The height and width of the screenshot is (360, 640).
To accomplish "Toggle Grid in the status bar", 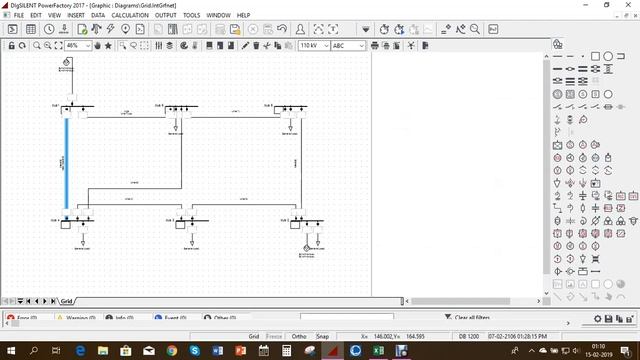I will tap(254, 336).
